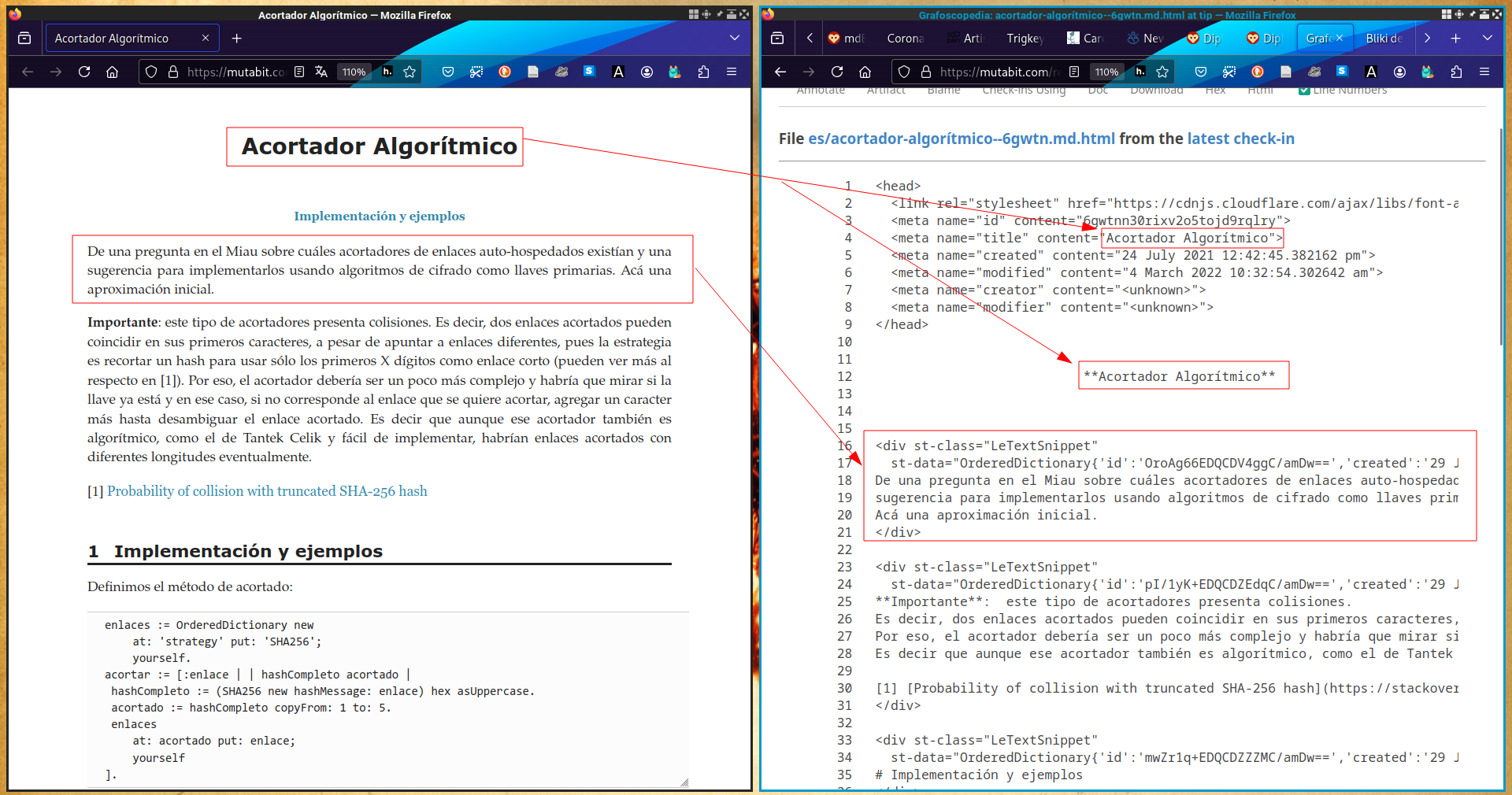Open tracking protection shield in the left window
This screenshot has height=795, width=1512.
152,72
